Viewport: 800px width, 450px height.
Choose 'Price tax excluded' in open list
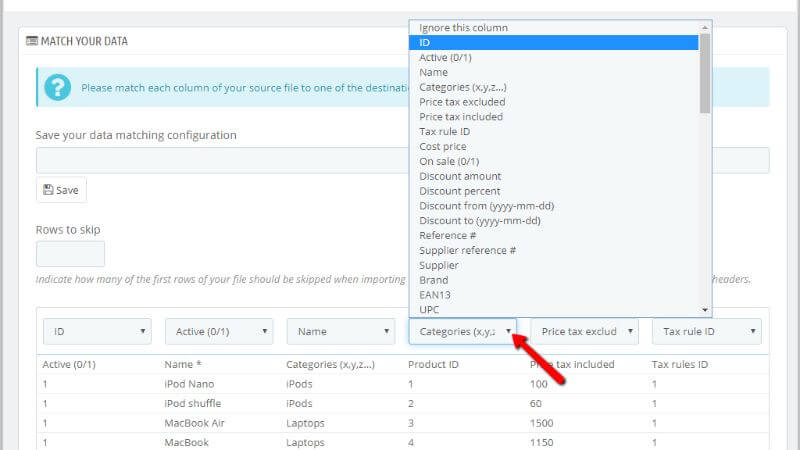point(554,102)
